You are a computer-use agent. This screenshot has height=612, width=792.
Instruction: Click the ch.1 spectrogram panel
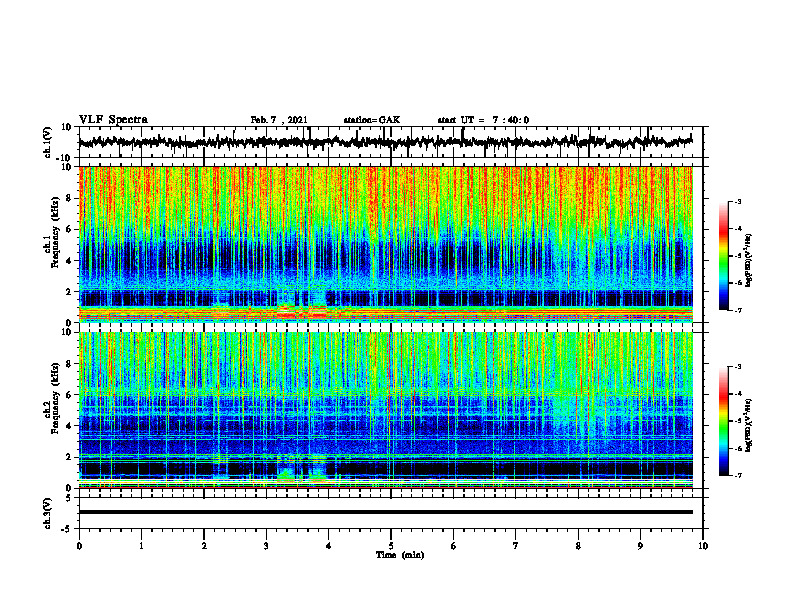pyautogui.click(x=385, y=244)
